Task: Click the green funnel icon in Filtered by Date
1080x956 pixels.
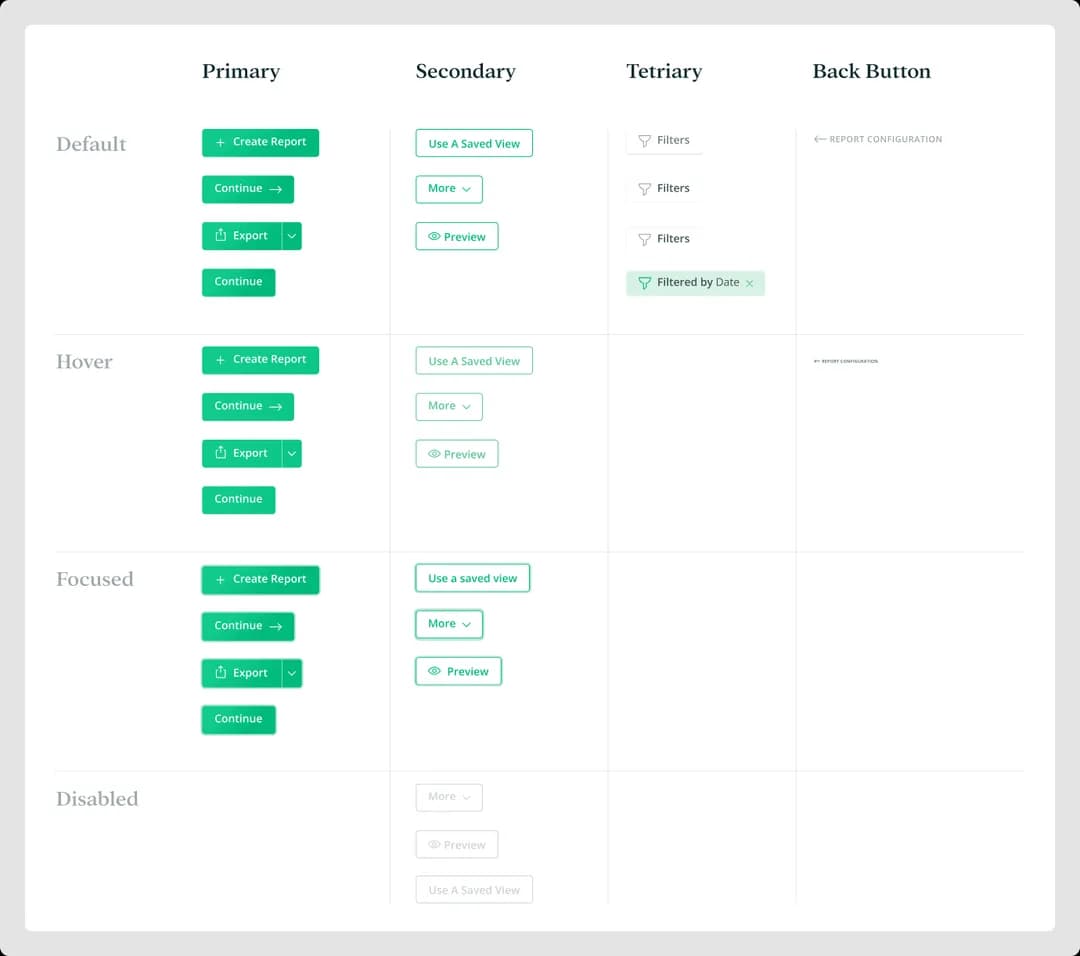Action: click(x=644, y=283)
